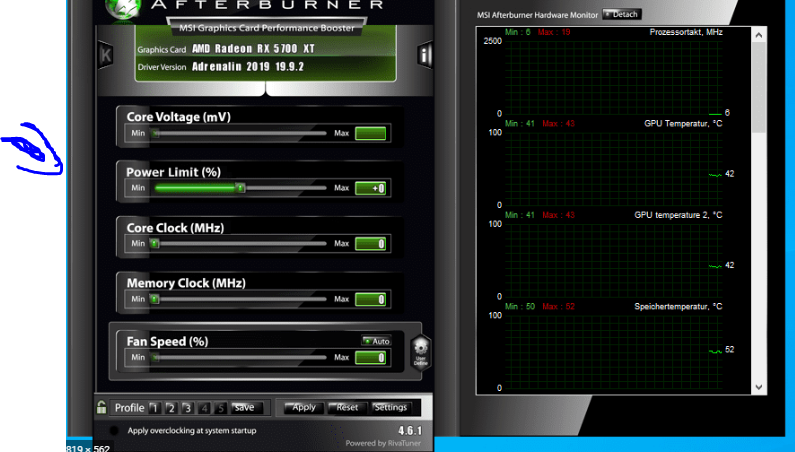Viewport: 795px width, 452px height.
Task: Click the Memory Clock slider handle
Action: [x=155, y=299]
